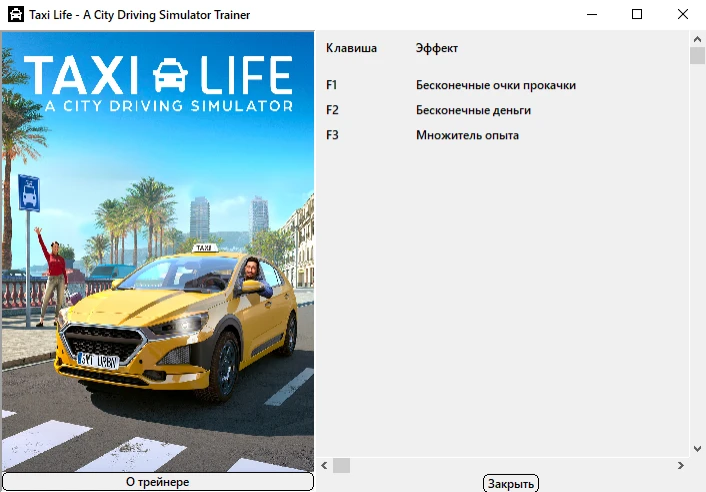Click the vertical scrollbar up arrow

(697, 39)
